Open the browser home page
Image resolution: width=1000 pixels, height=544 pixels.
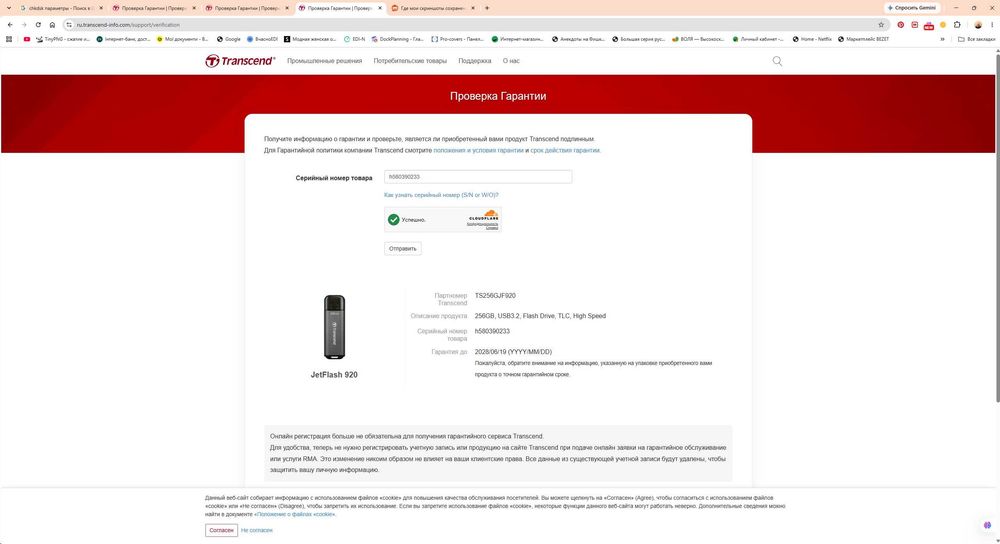pos(52,25)
